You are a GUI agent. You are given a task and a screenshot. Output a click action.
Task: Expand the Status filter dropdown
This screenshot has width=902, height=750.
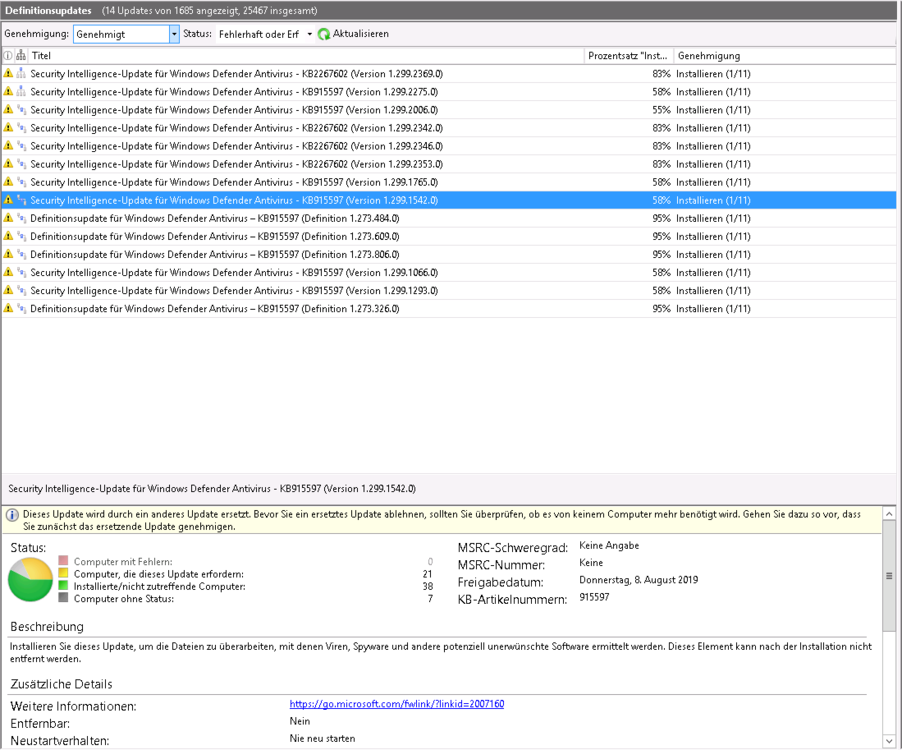pos(309,34)
